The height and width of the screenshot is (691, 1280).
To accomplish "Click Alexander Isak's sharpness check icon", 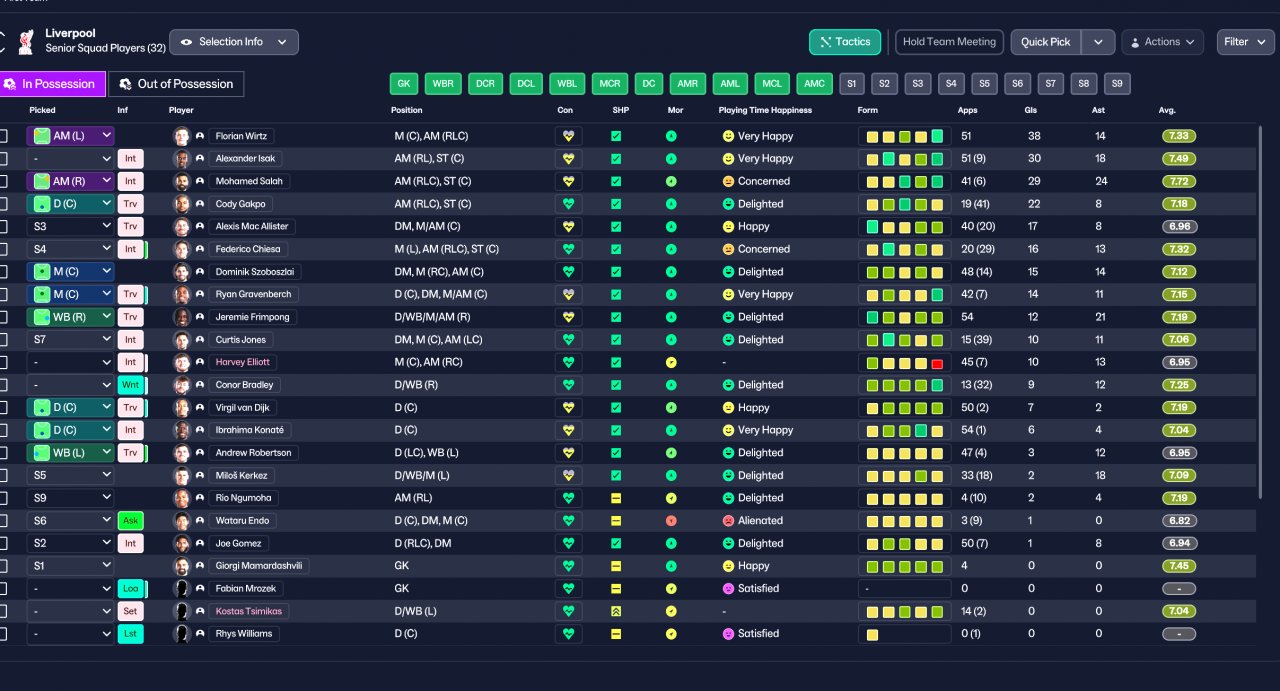I will (616, 159).
